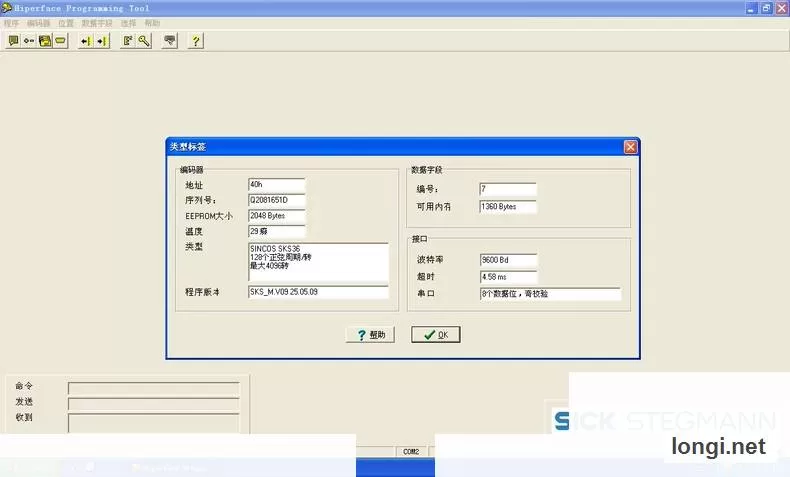Click the floppy disk save toolbar icon
This screenshot has width=790, height=477.
tap(45, 41)
